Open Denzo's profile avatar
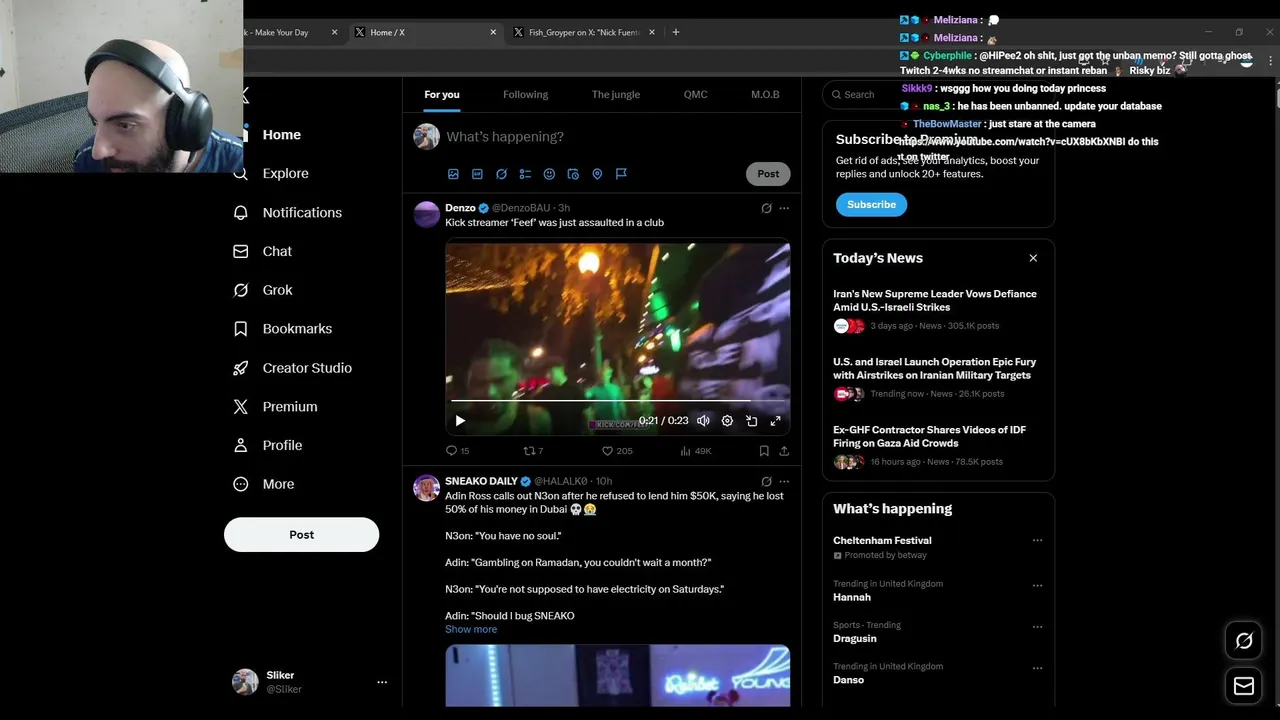1280x720 pixels. coord(427,215)
